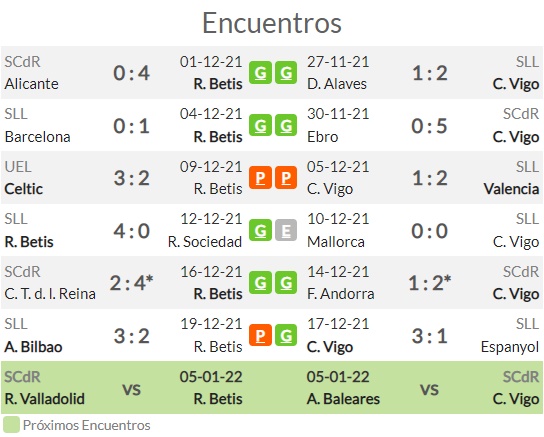The image size is (544, 437).
Task: Click green G badge for Alicante vs R. Betis
Action: pyautogui.click(x=260, y=73)
